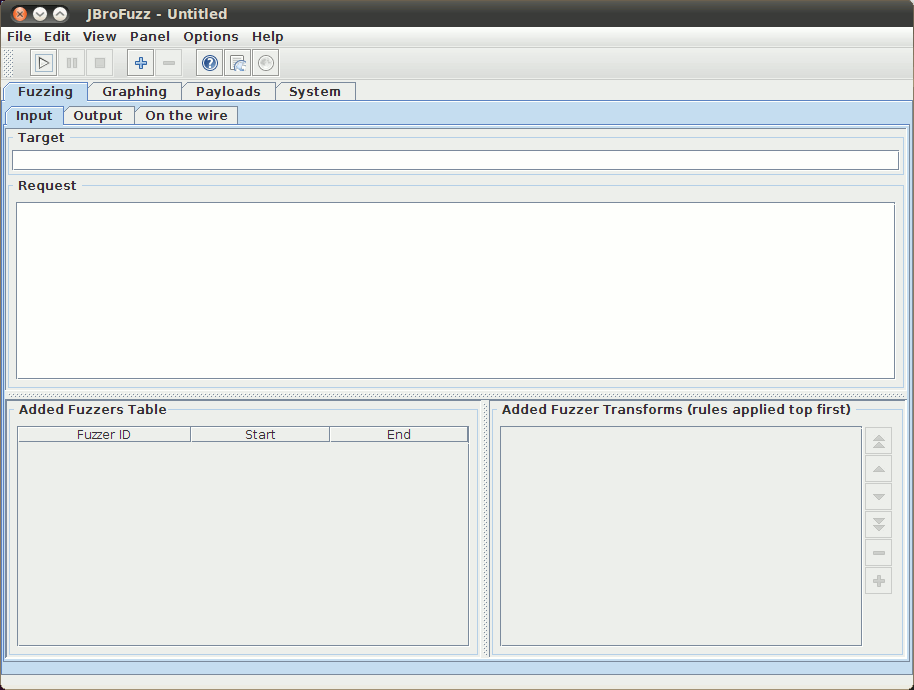914x690 pixels.
Task: Move transform to top with double-up arrow
Action: [879, 441]
